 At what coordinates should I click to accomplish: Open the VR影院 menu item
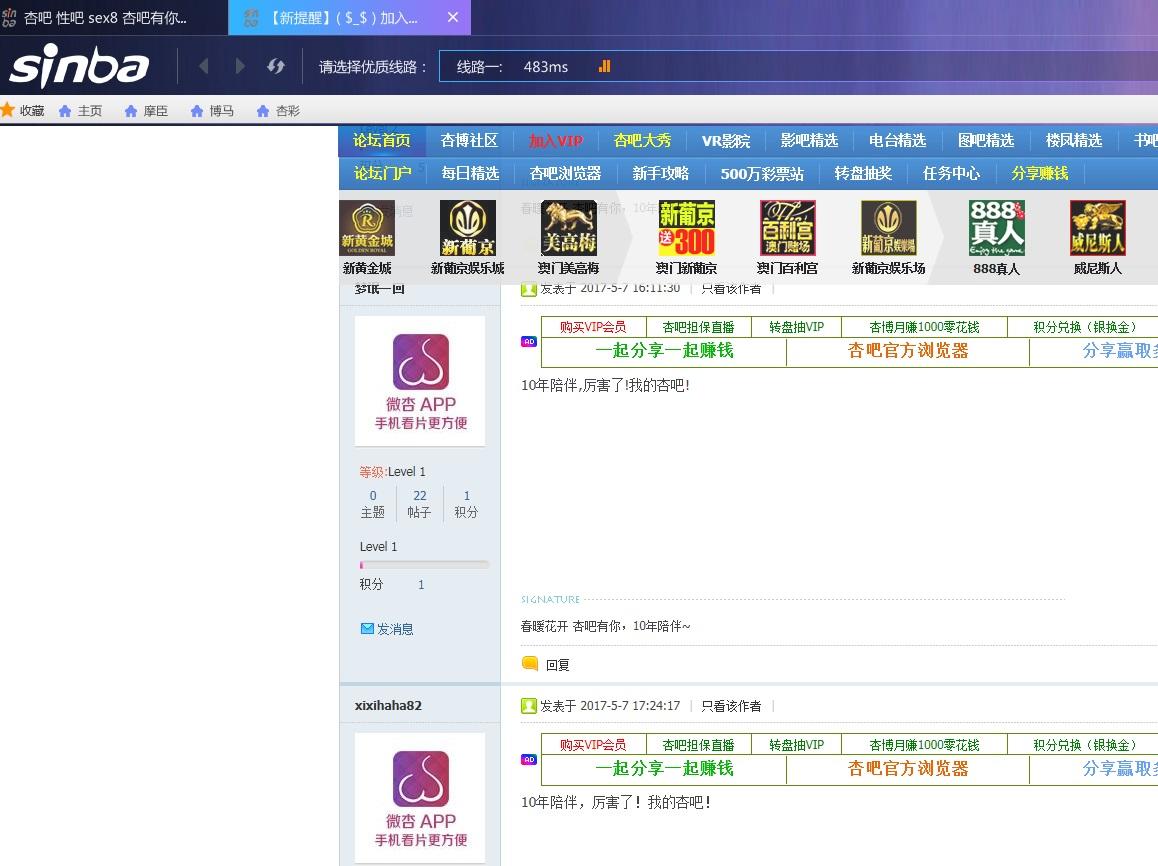(725, 140)
